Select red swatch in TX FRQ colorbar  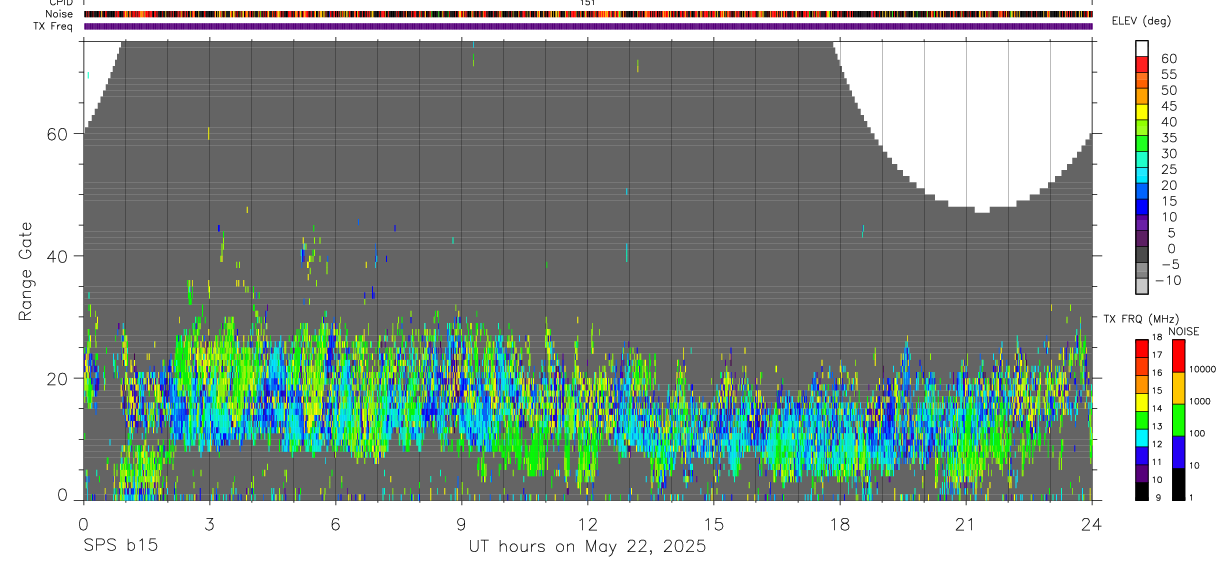point(1142,349)
